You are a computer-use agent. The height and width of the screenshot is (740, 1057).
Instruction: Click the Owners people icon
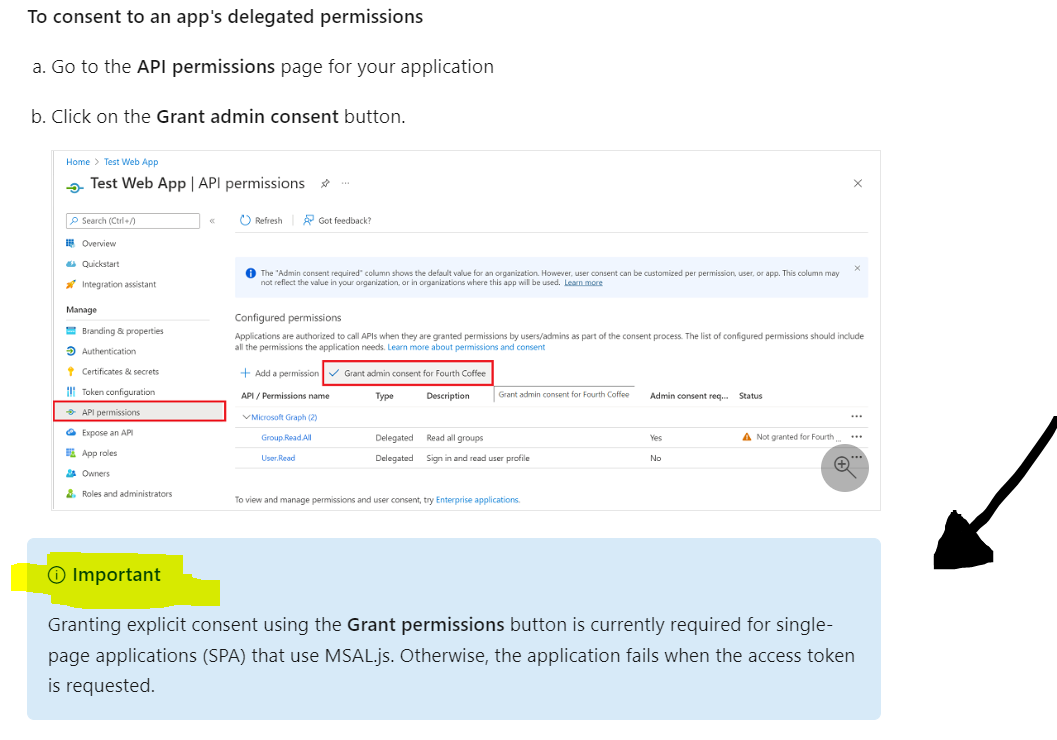pyautogui.click(x=71, y=473)
